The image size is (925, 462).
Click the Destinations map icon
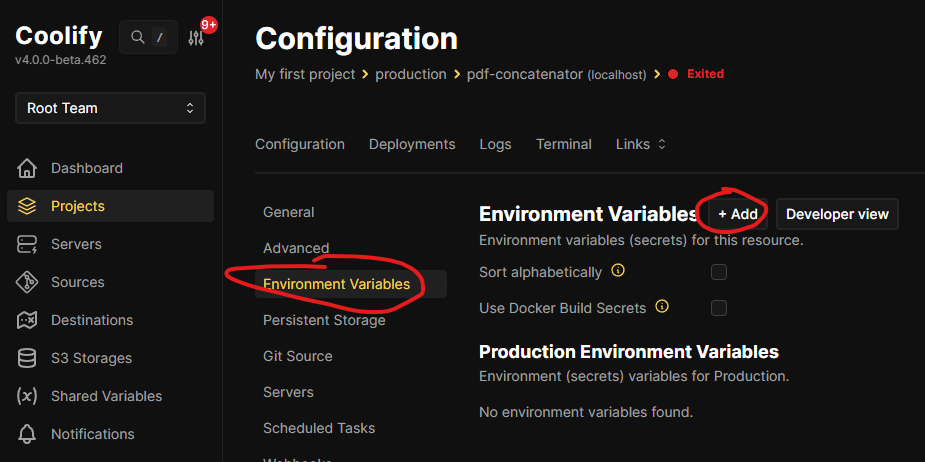tap(27, 320)
